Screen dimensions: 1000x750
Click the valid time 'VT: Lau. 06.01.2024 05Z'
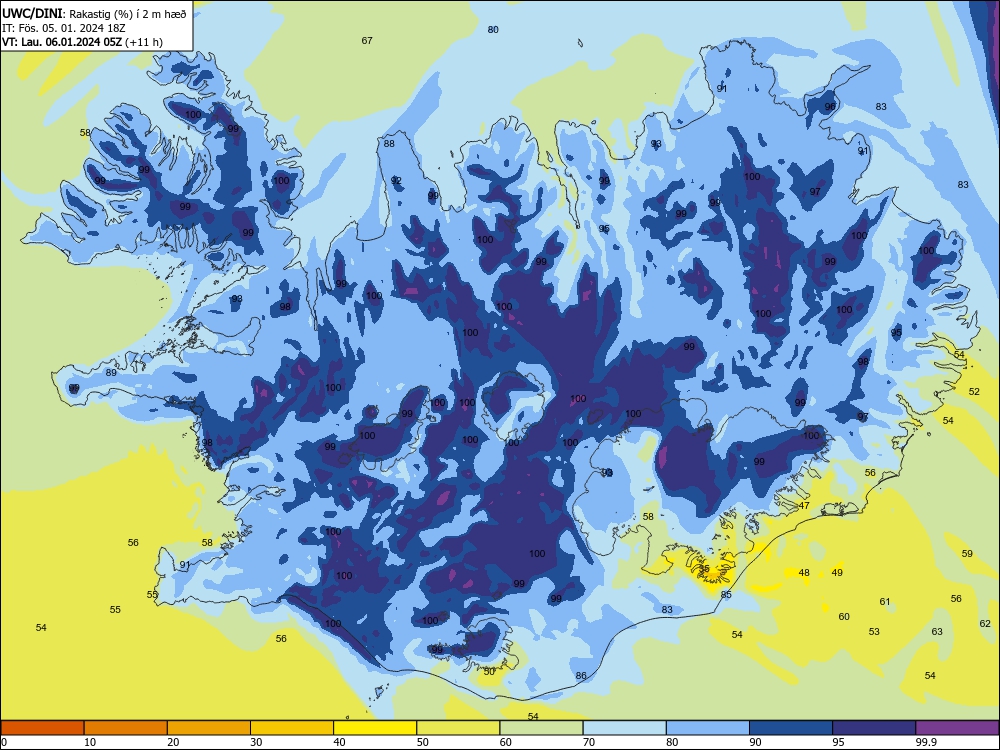click(x=62, y=42)
